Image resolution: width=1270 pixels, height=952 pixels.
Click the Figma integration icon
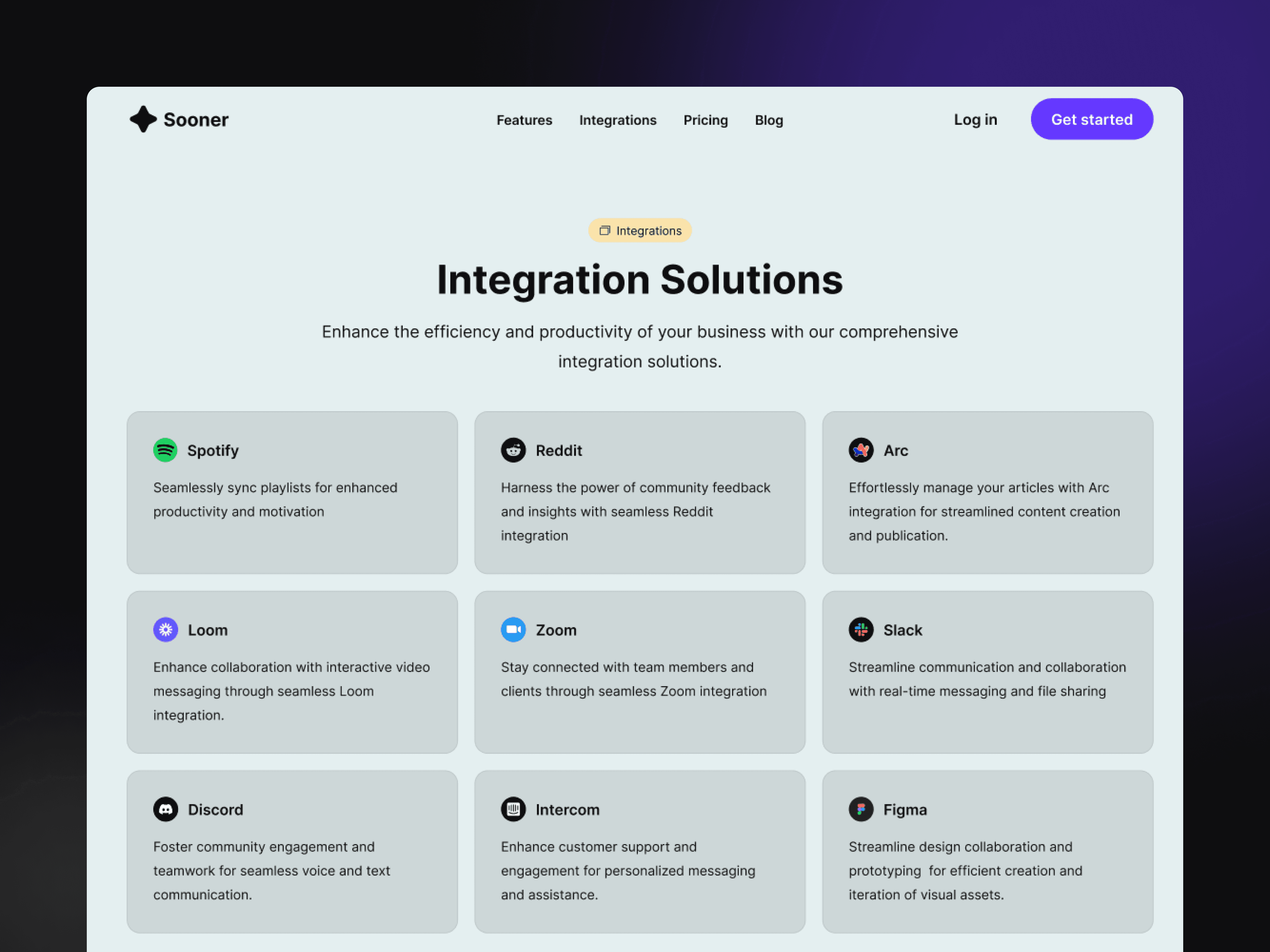860,808
